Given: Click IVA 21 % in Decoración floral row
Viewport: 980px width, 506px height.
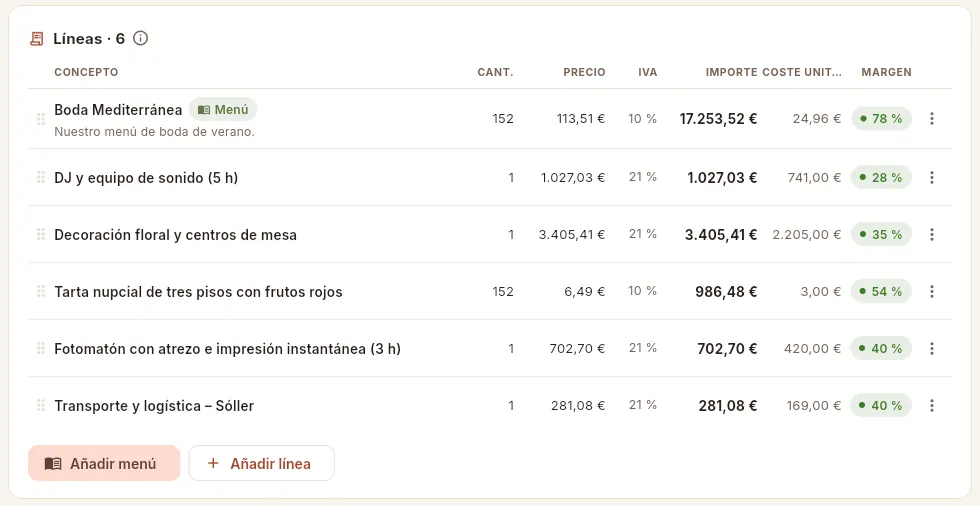Looking at the screenshot, I should point(642,234).
